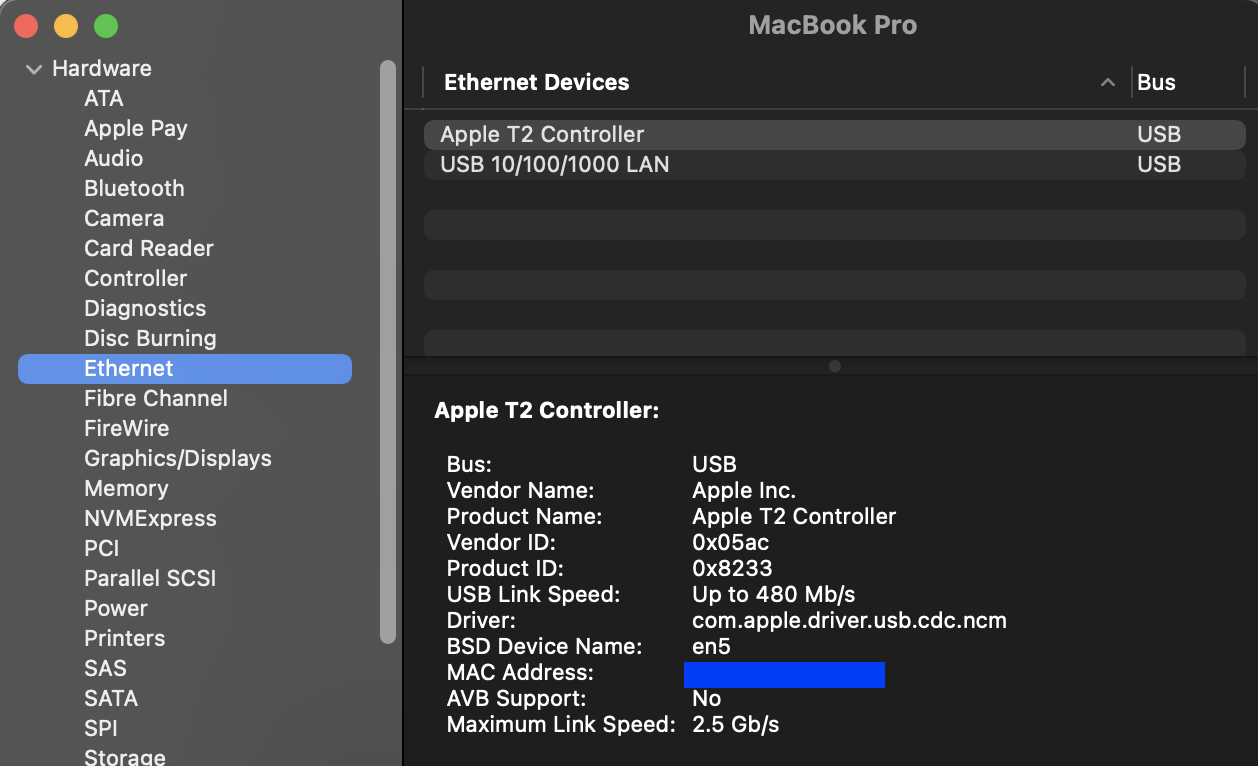Select the Power category

click(x=116, y=609)
